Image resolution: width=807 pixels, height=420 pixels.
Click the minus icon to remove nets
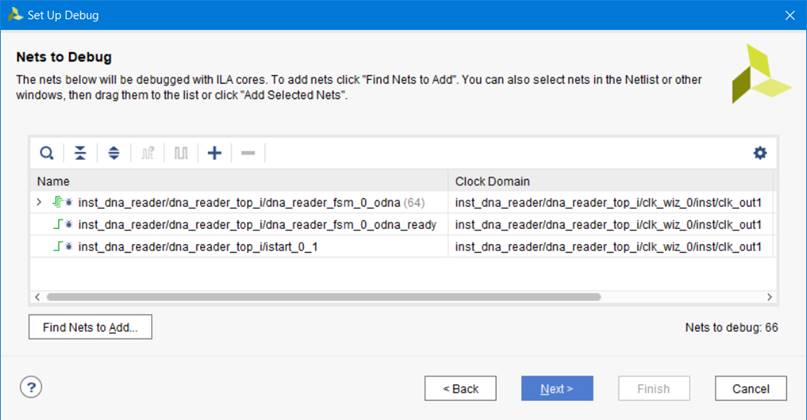click(x=248, y=153)
